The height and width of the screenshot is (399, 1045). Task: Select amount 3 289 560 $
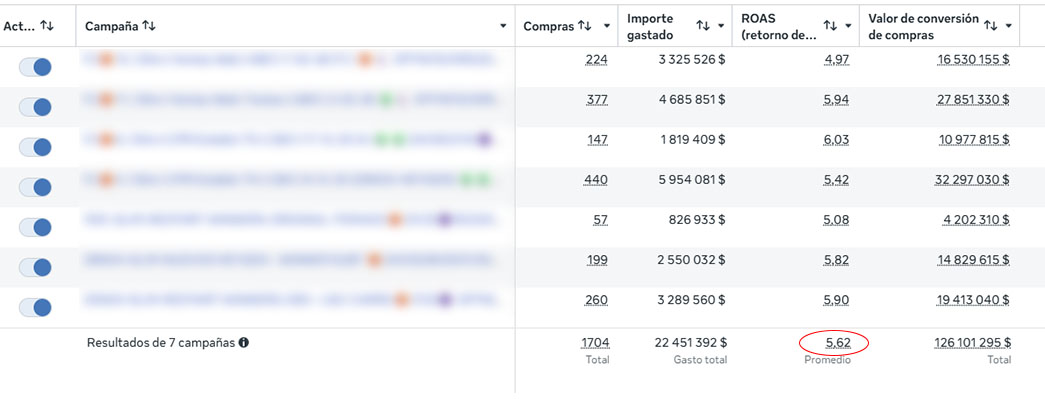point(692,300)
